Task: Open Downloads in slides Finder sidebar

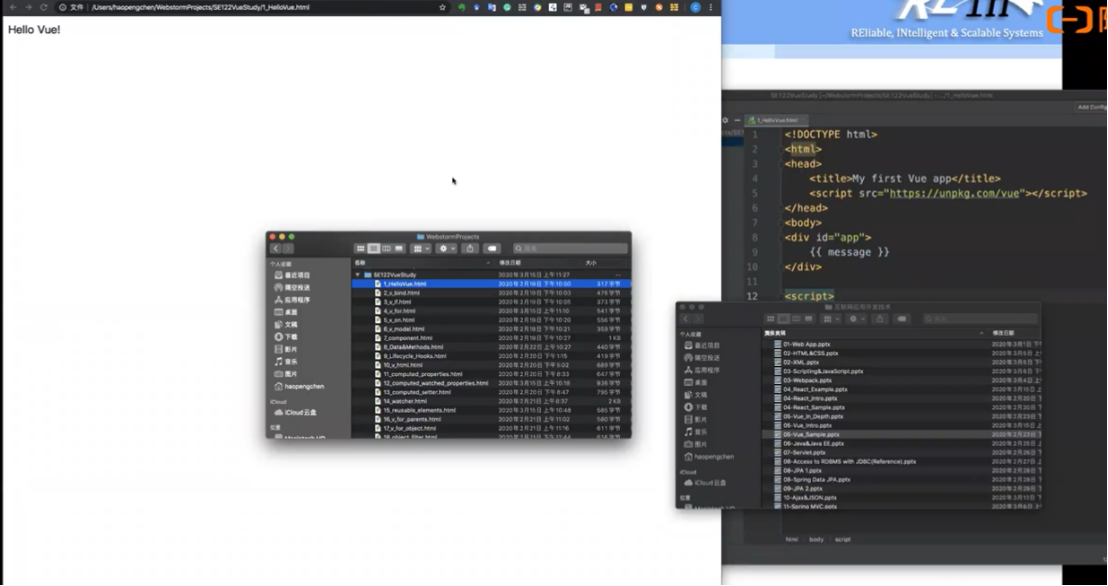Action: pos(696,407)
